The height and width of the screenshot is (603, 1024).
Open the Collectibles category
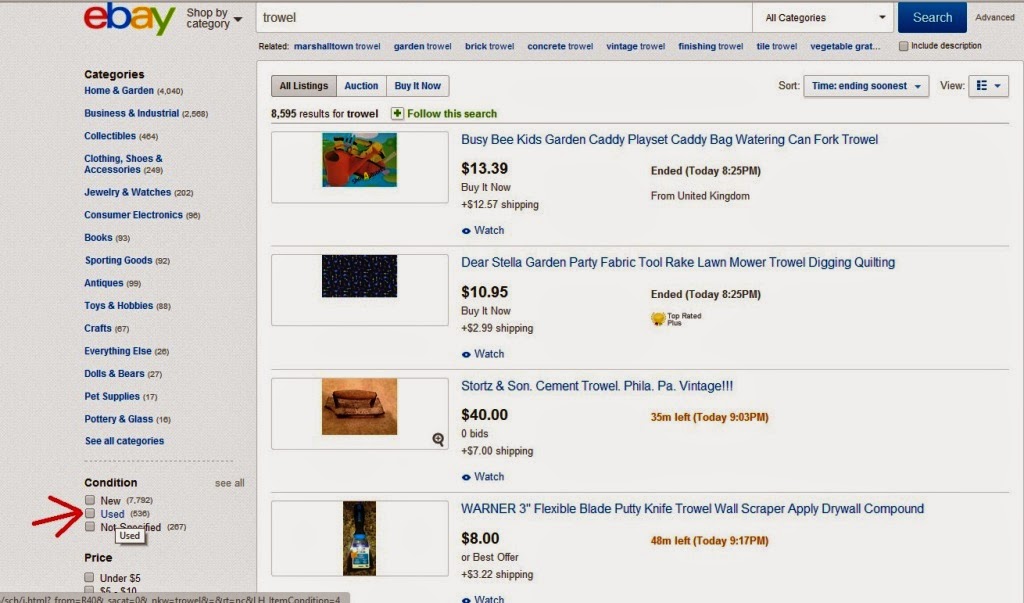click(x=110, y=136)
